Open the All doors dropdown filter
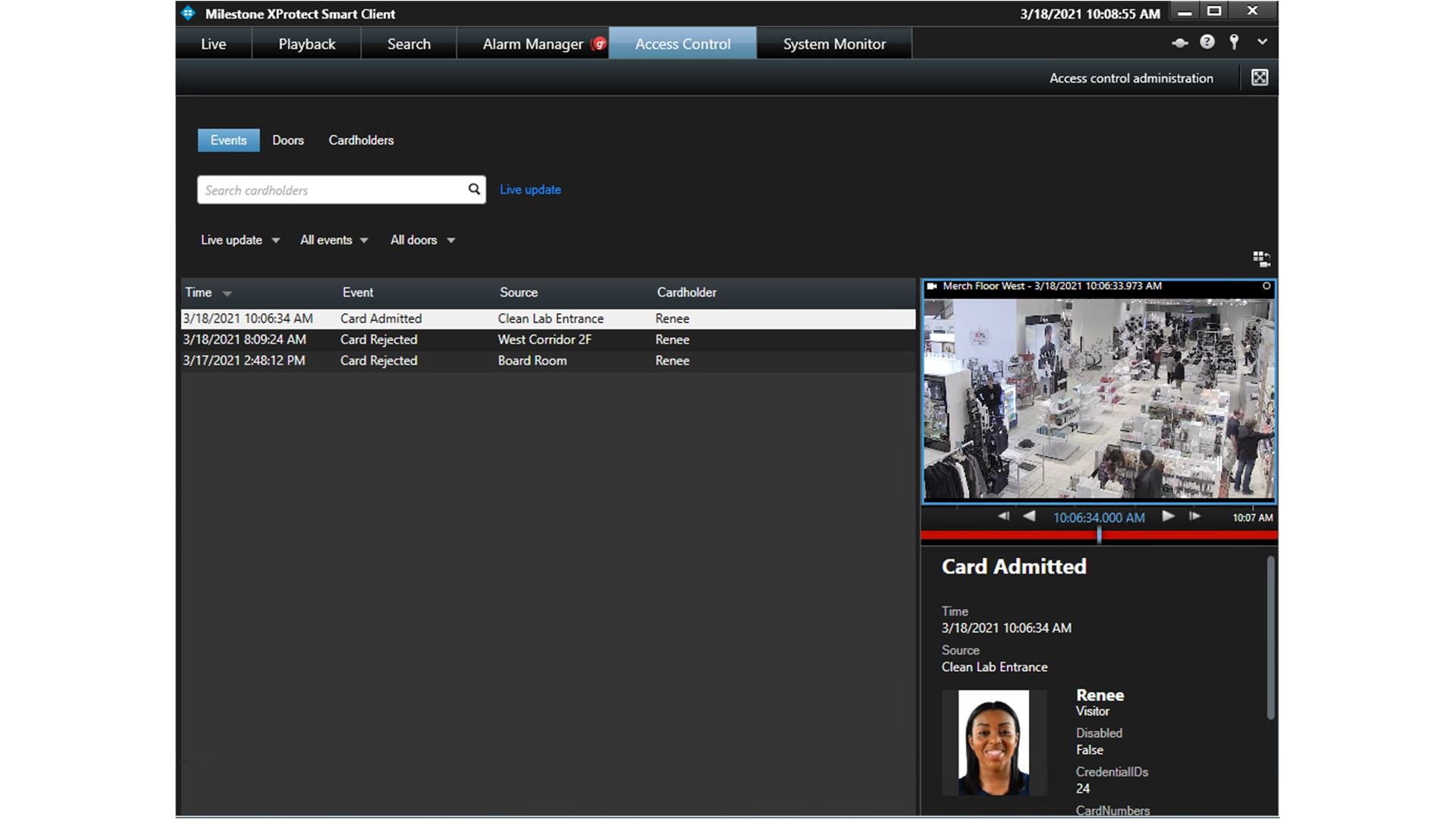The image size is (1456, 819). click(422, 240)
